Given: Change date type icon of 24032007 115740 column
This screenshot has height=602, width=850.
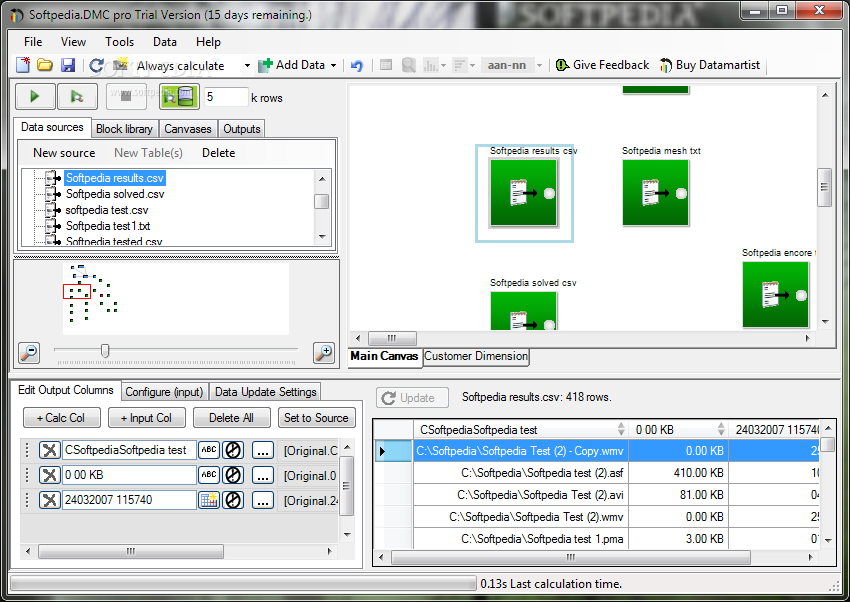Looking at the screenshot, I should (209, 500).
